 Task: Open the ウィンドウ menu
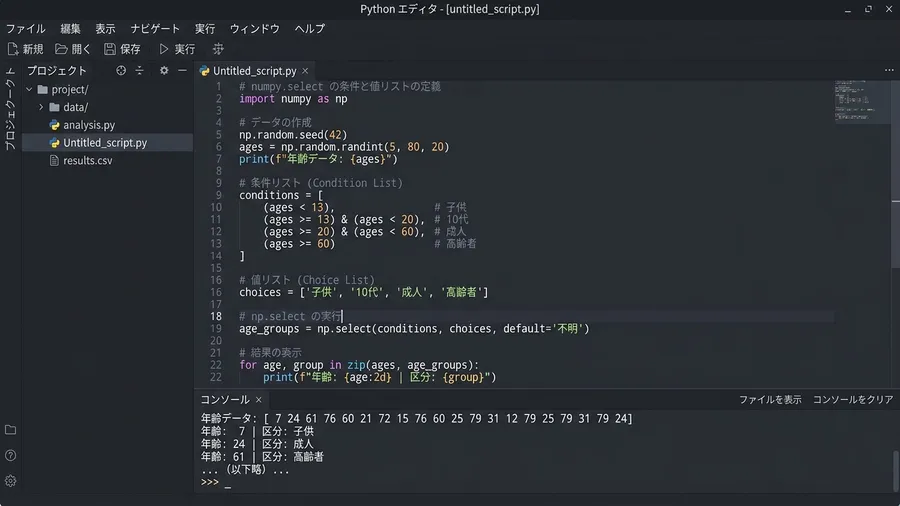(254, 29)
